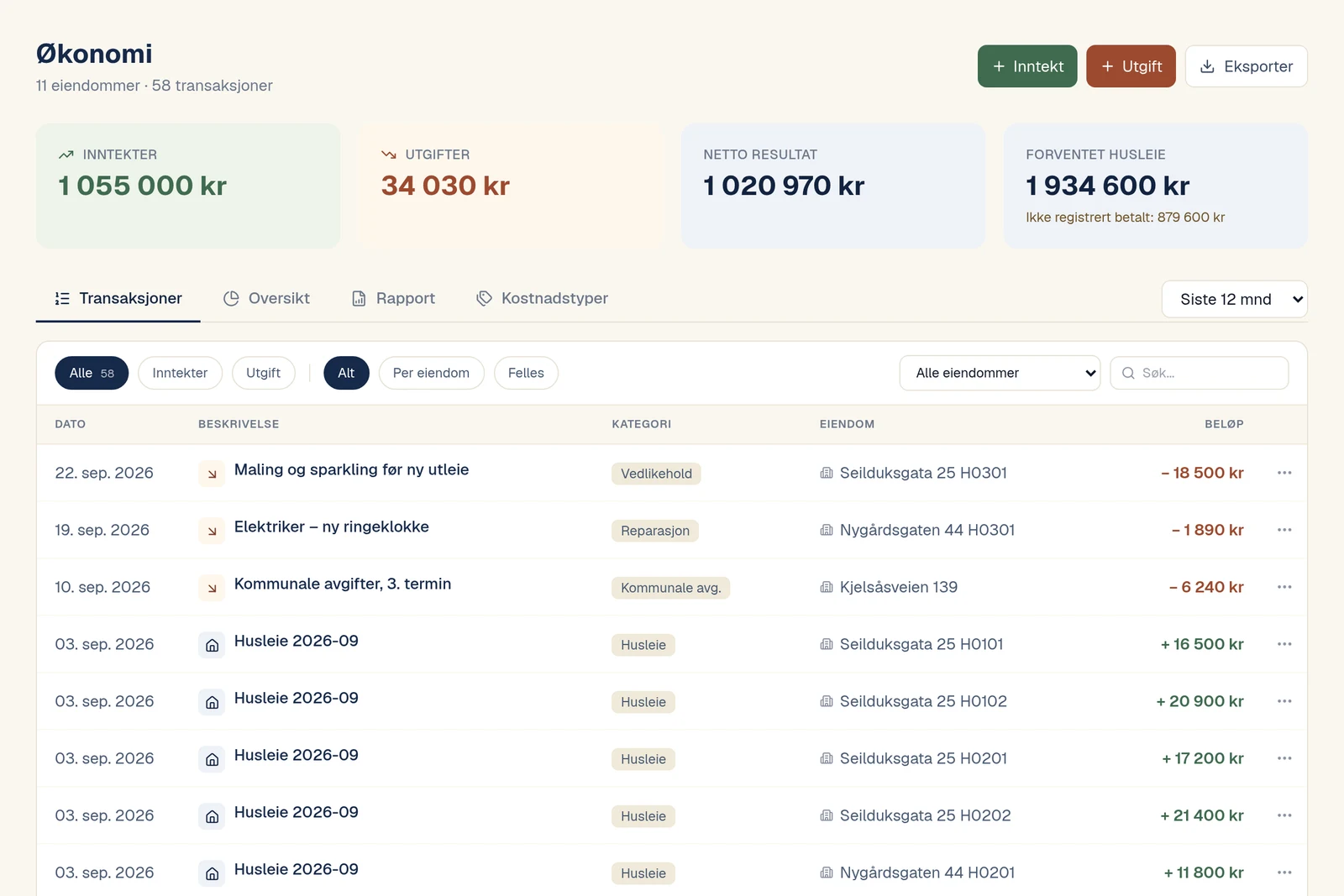The width and height of the screenshot is (1344, 896).
Task: Open options menu for Maling og sparkling row
Action: coord(1284,473)
